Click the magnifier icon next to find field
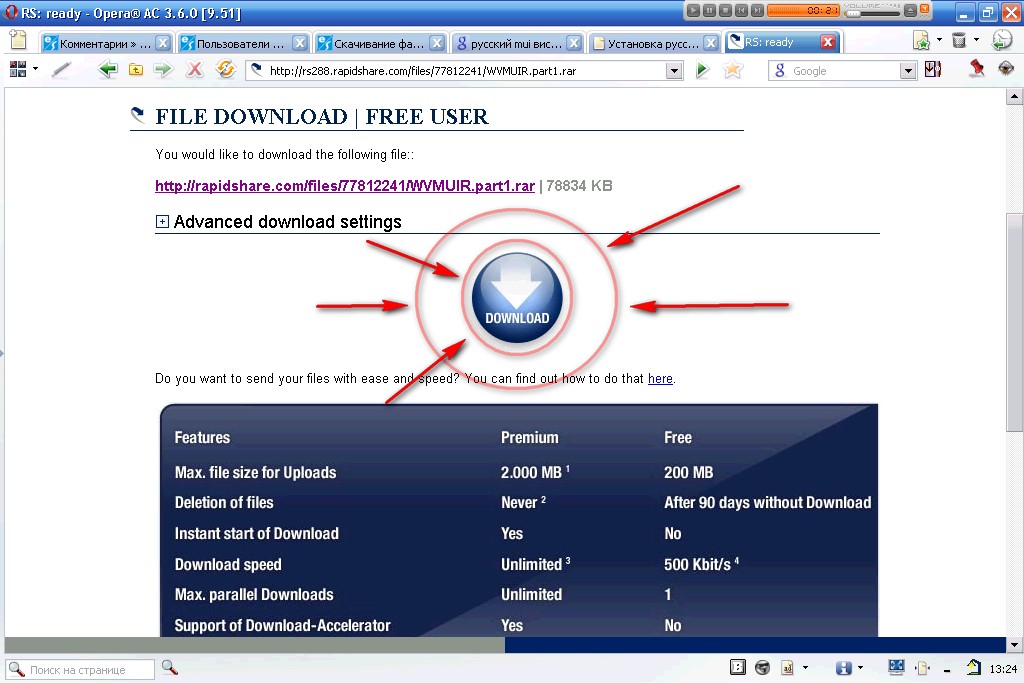Viewport: 1024px width, 683px height. tap(170, 667)
